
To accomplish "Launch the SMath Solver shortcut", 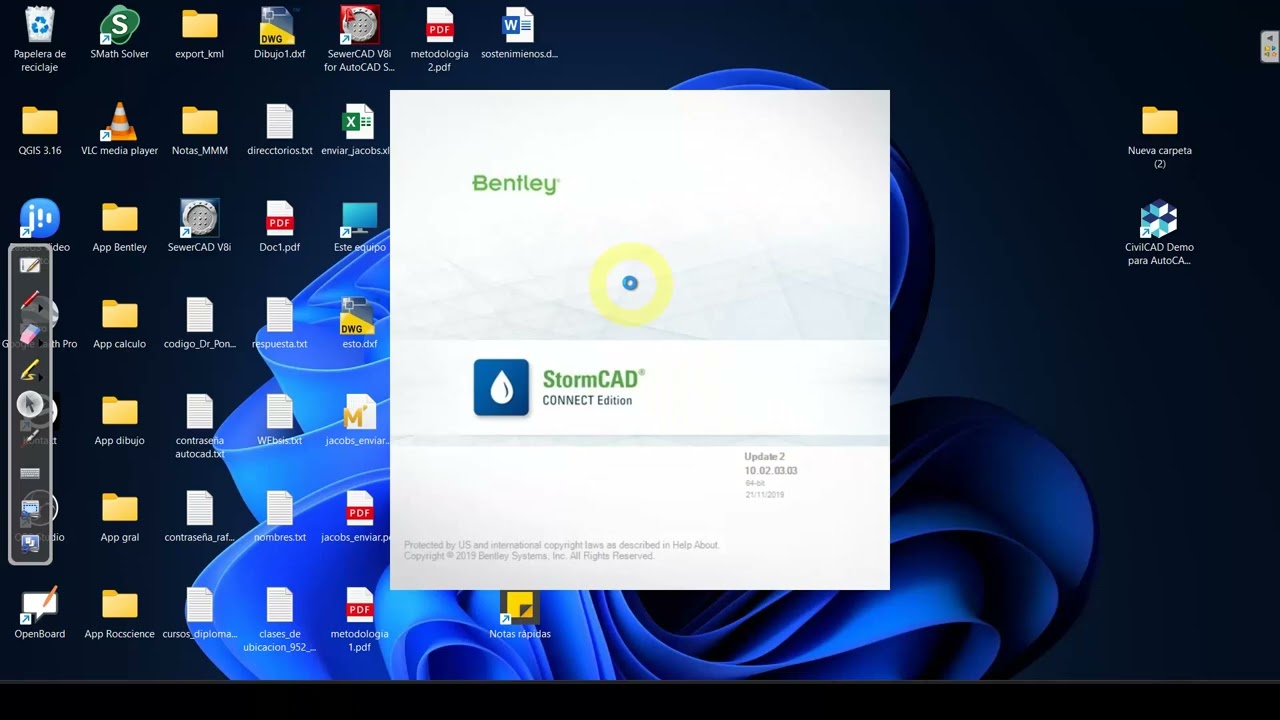I will tap(120, 34).
